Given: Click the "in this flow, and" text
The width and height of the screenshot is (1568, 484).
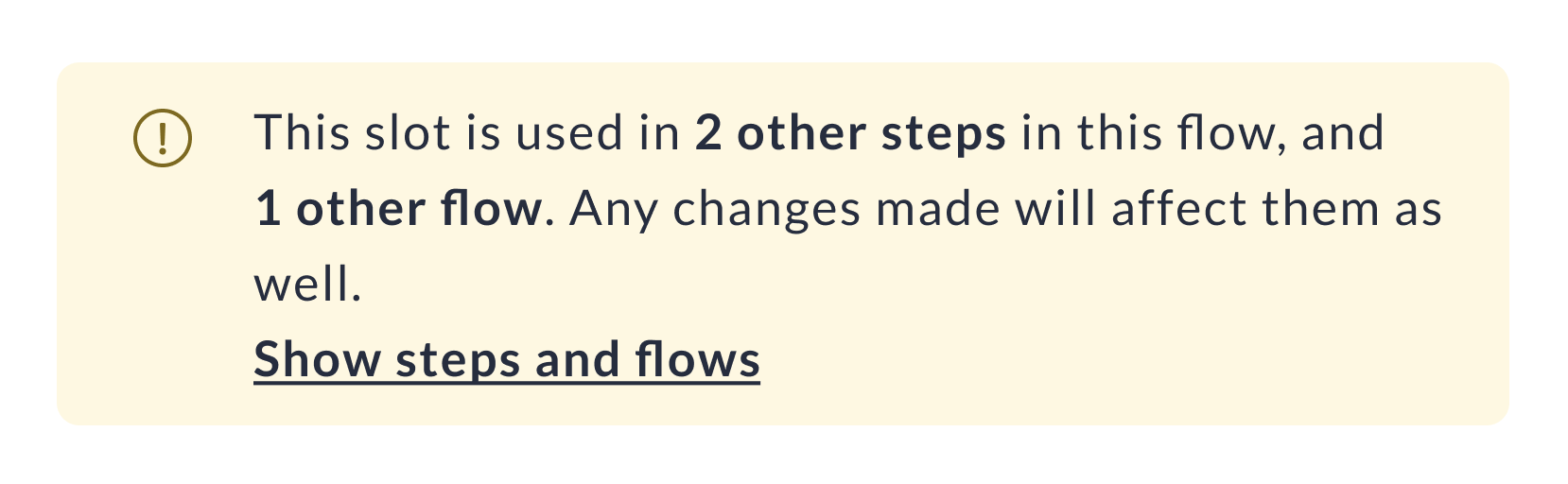Looking at the screenshot, I should click(1202, 133).
